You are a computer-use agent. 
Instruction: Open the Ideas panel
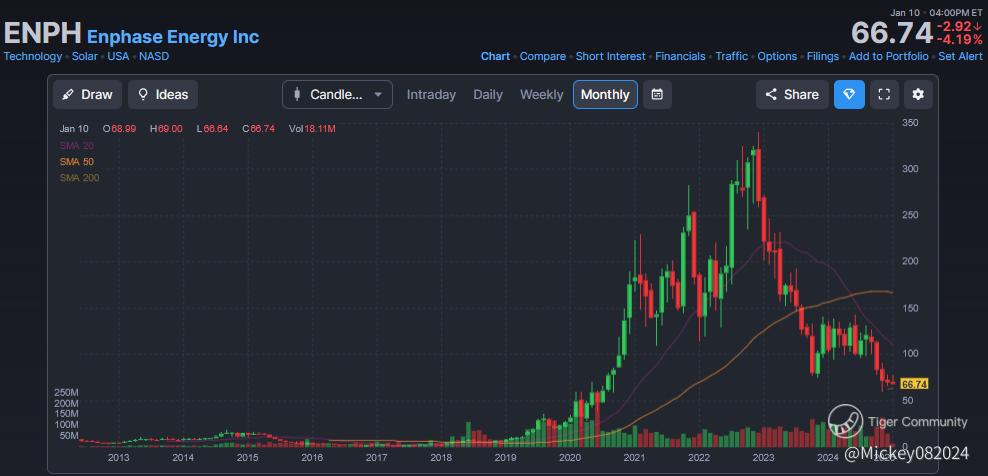pos(163,95)
